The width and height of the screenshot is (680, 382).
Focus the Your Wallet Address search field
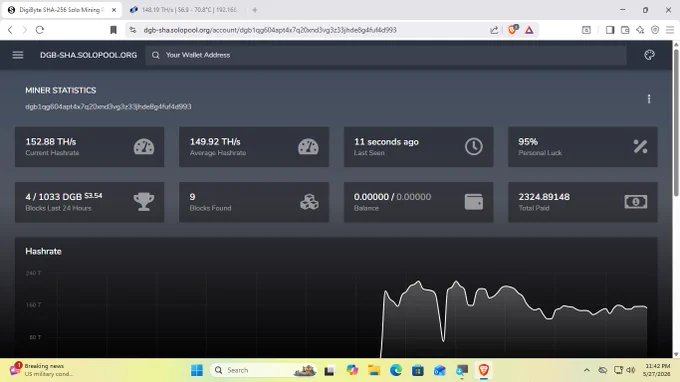click(386, 55)
